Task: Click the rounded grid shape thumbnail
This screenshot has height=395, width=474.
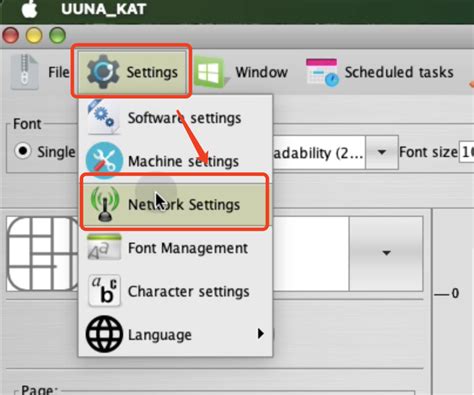Action: coord(42,254)
